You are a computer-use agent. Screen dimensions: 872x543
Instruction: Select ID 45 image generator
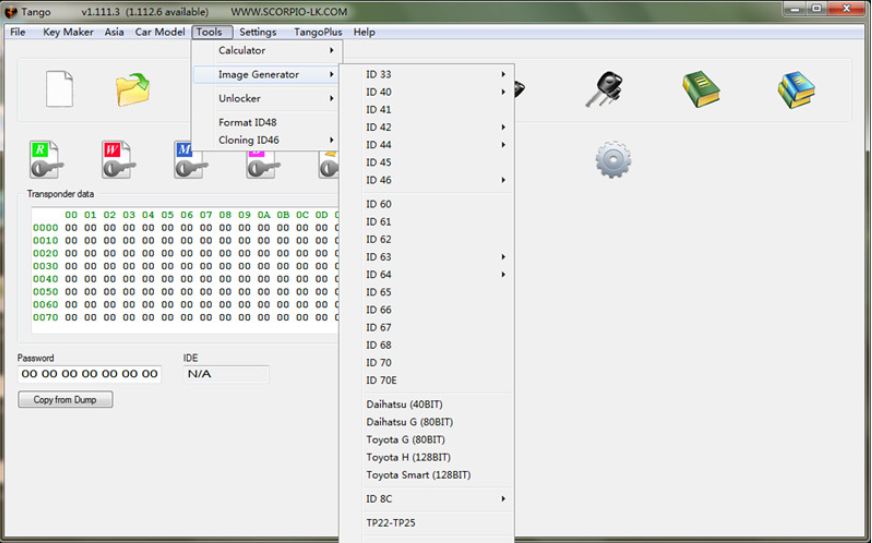[427, 162]
